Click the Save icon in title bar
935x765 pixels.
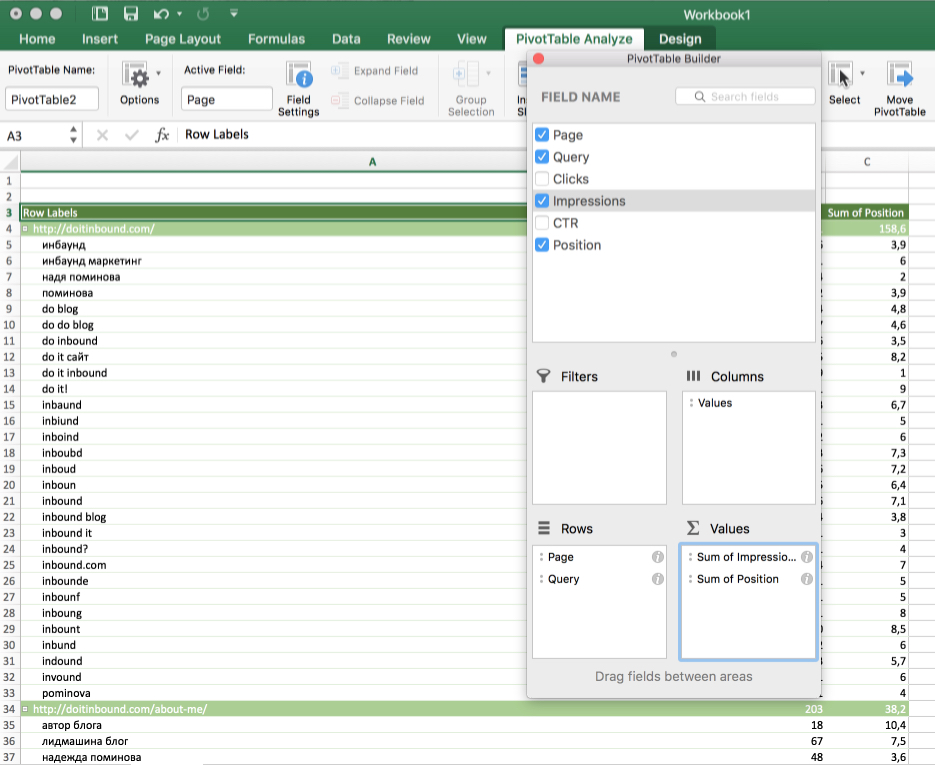click(131, 14)
